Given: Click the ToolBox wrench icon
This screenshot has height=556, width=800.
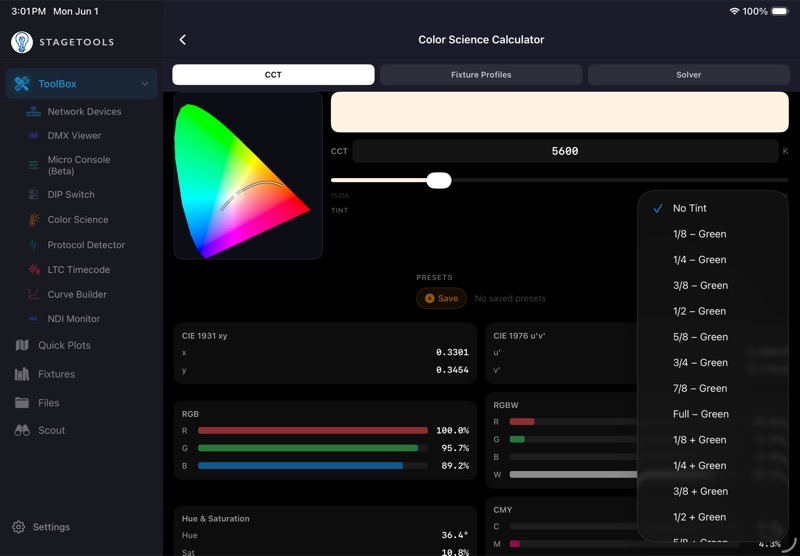Looking at the screenshot, I should [x=22, y=84].
